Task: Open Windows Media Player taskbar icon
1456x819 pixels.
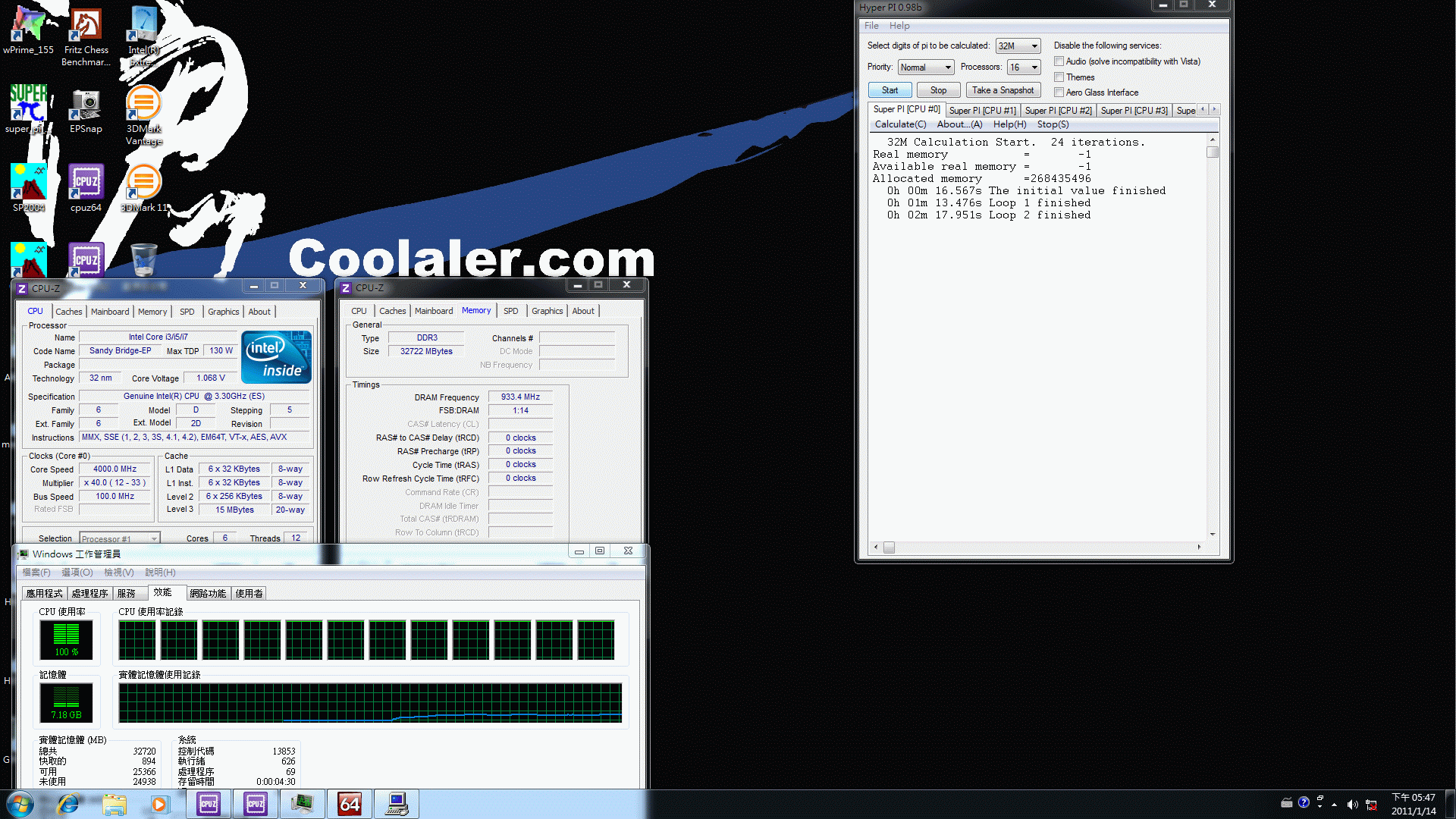Action: (x=160, y=804)
